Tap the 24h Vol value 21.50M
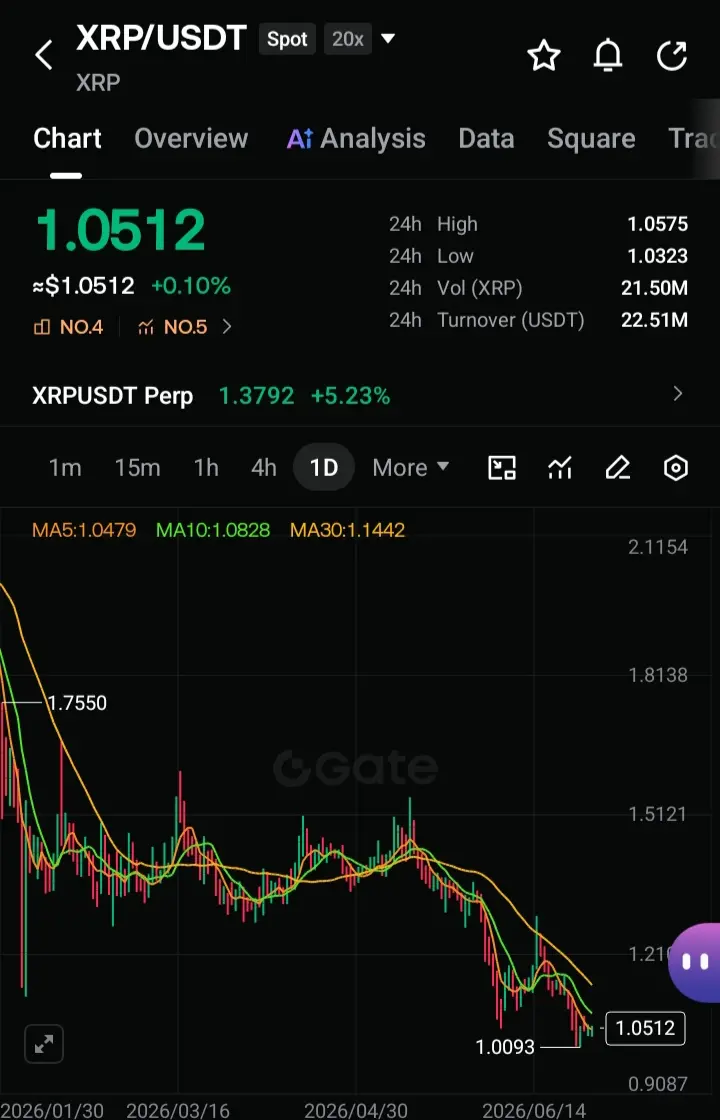 654,288
